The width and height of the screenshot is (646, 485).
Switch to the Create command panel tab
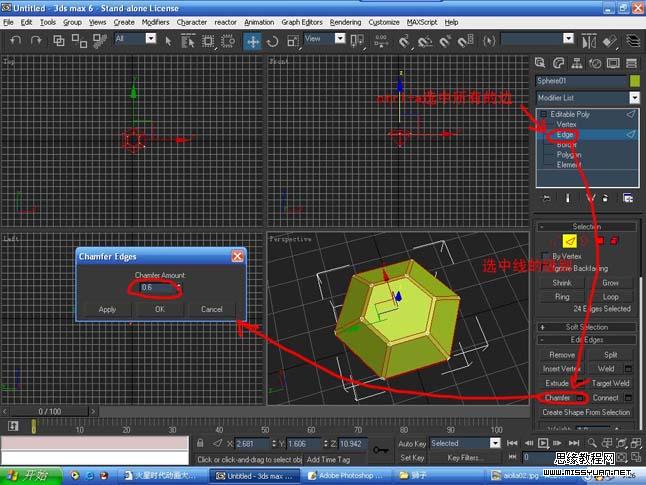[540, 63]
